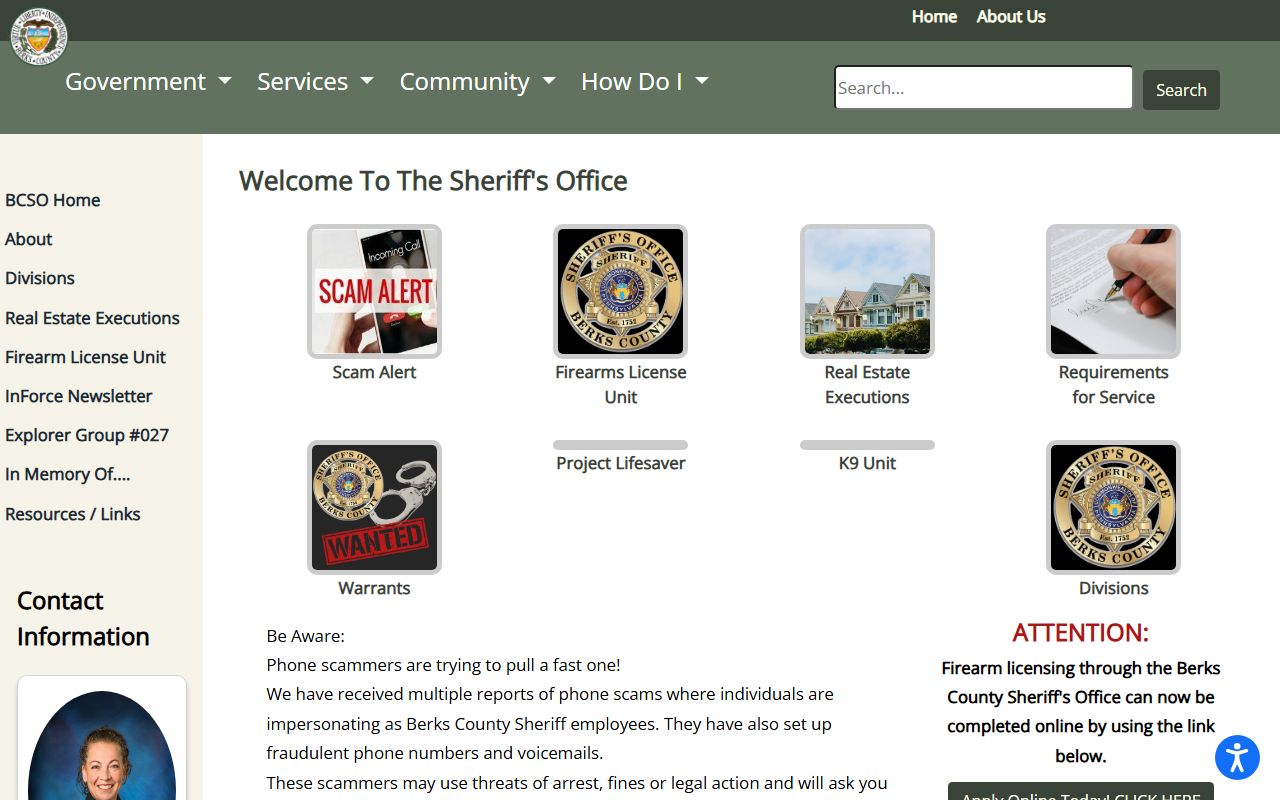Open the About sidebar link

pyautogui.click(x=29, y=239)
